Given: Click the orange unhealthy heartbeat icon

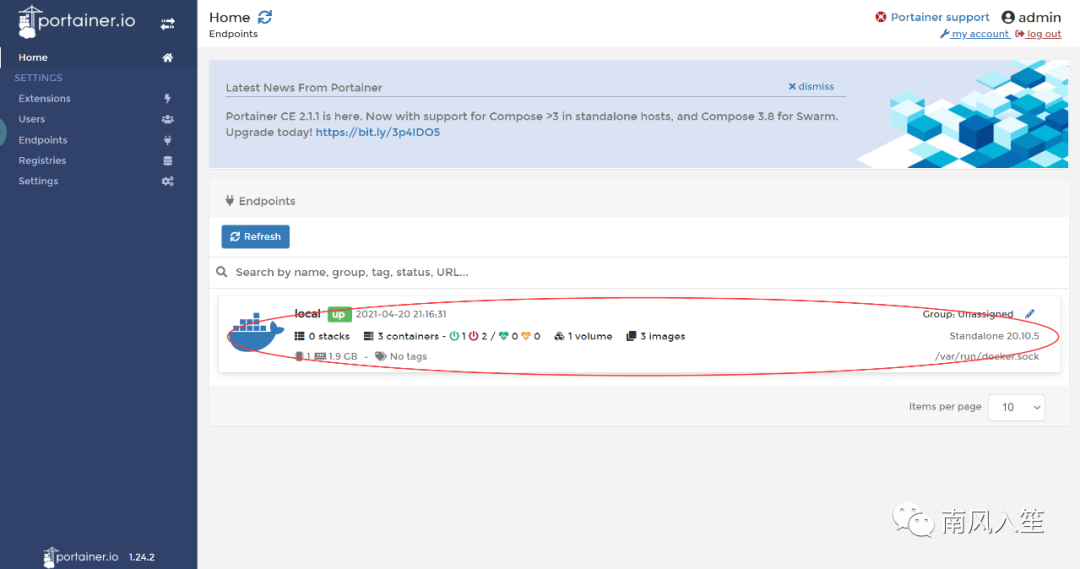Looking at the screenshot, I should click(x=526, y=336).
